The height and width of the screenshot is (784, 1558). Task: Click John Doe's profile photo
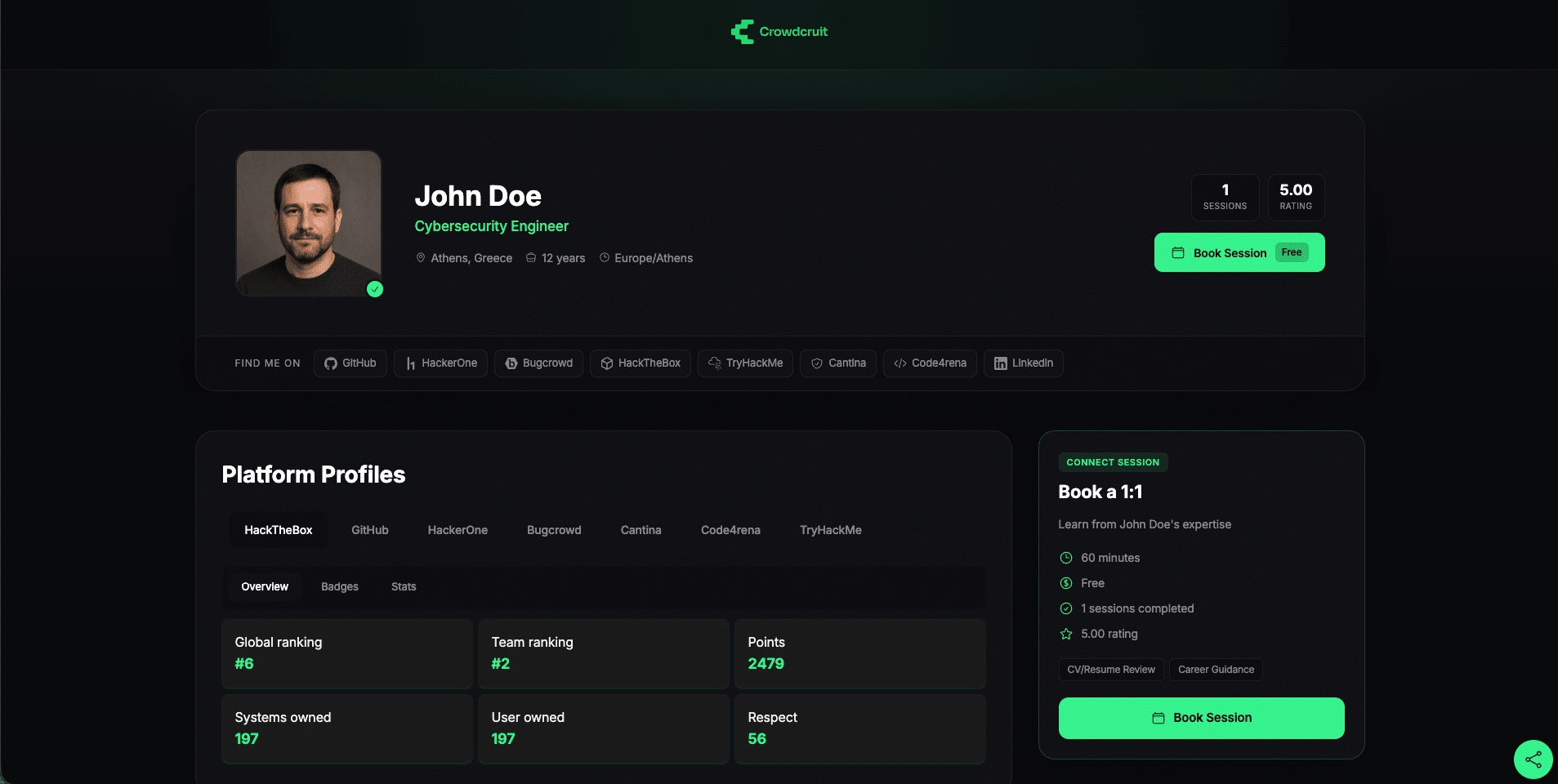pyautogui.click(x=309, y=223)
